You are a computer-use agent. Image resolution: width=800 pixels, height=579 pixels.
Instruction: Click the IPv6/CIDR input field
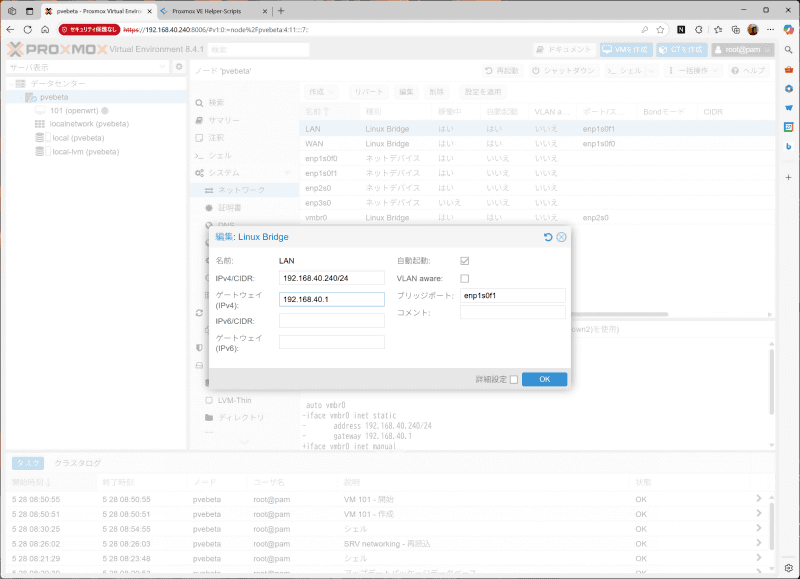pyautogui.click(x=332, y=321)
